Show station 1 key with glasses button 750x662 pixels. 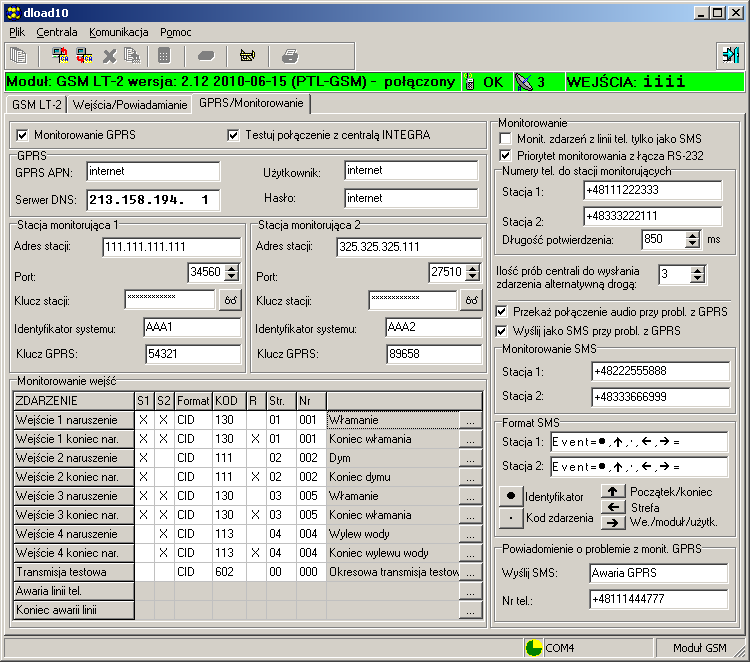pos(231,300)
